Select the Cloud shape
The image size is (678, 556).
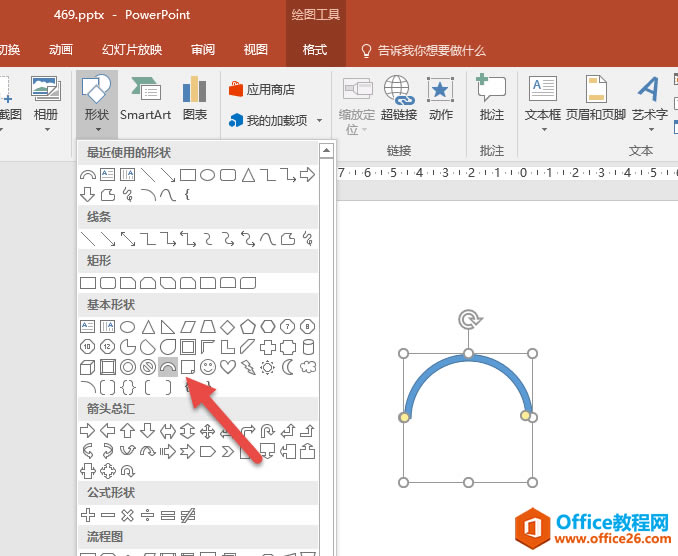(308, 367)
